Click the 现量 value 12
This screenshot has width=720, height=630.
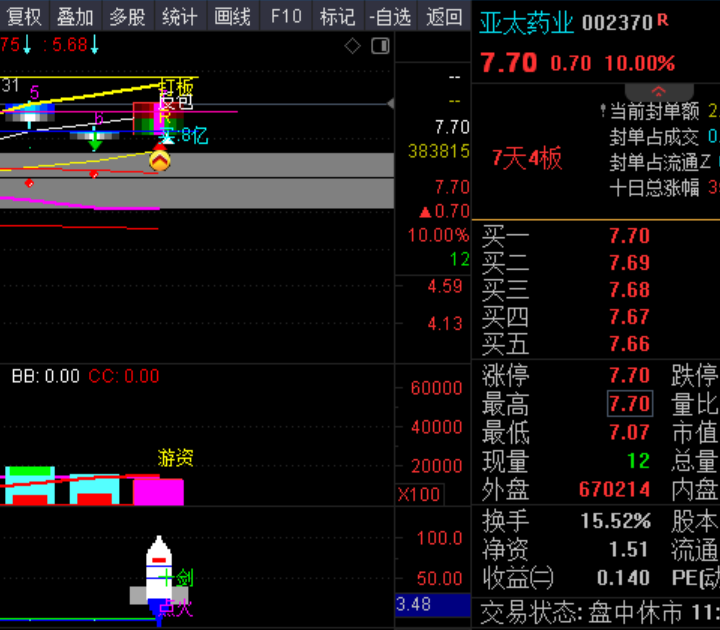point(639,461)
